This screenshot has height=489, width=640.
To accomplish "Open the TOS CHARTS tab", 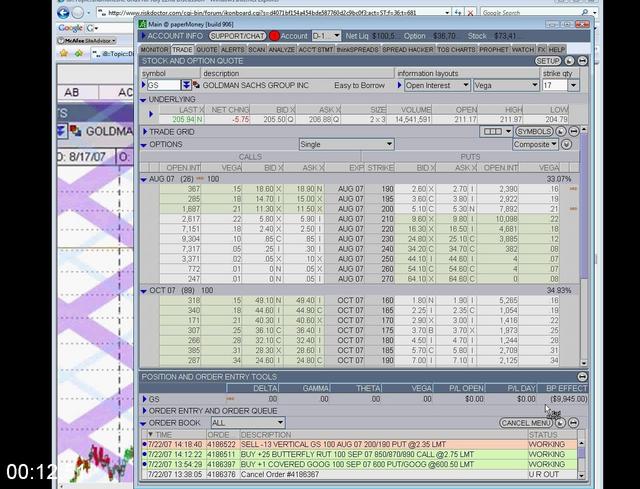I will tap(456, 49).
